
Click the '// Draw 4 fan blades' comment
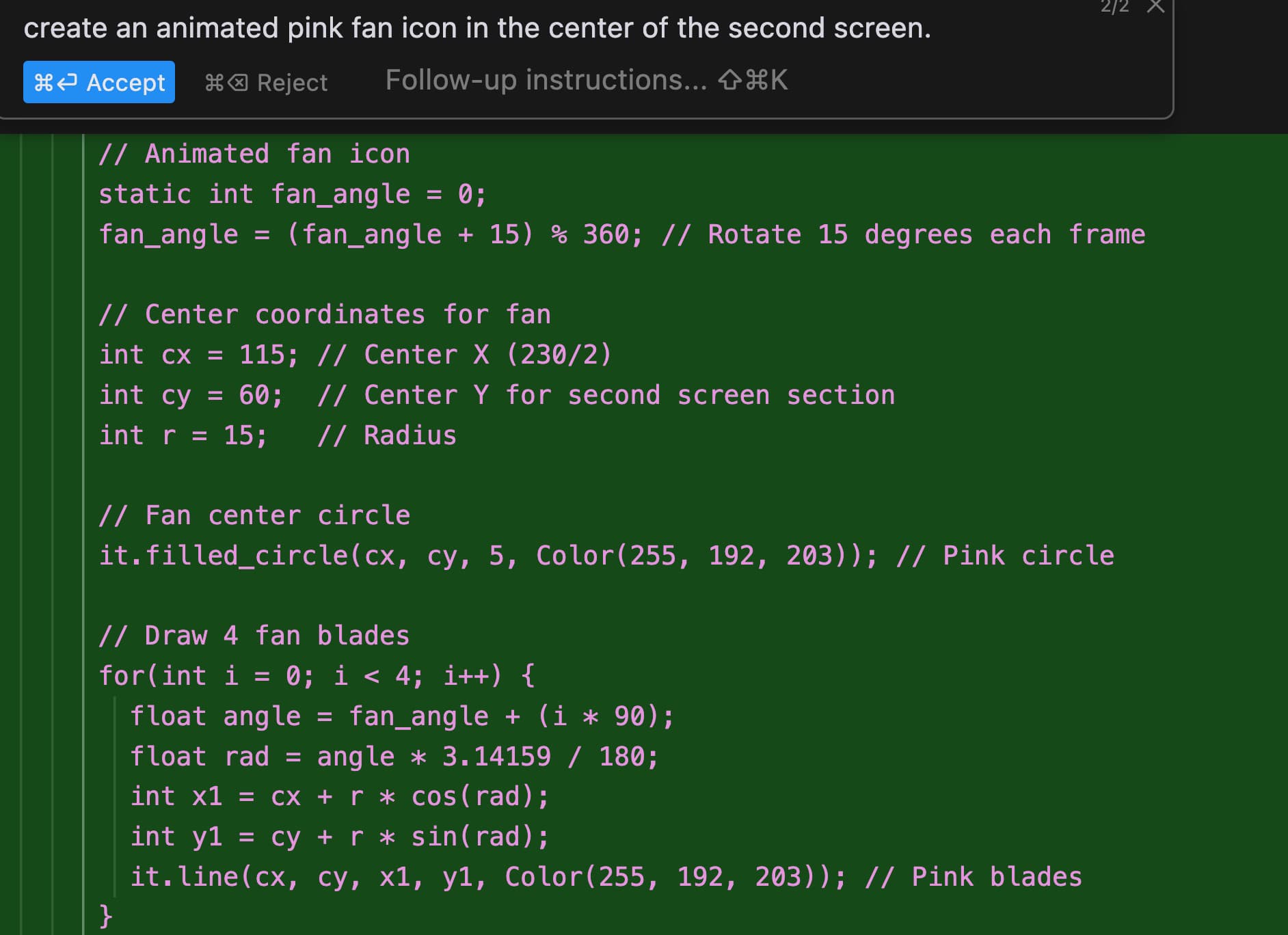point(254,636)
